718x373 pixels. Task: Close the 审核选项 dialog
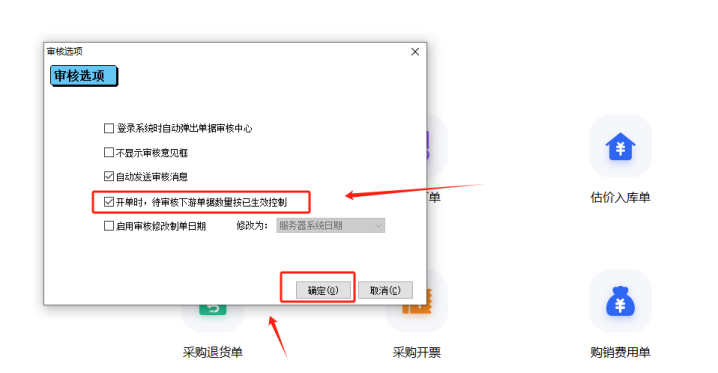click(x=415, y=52)
